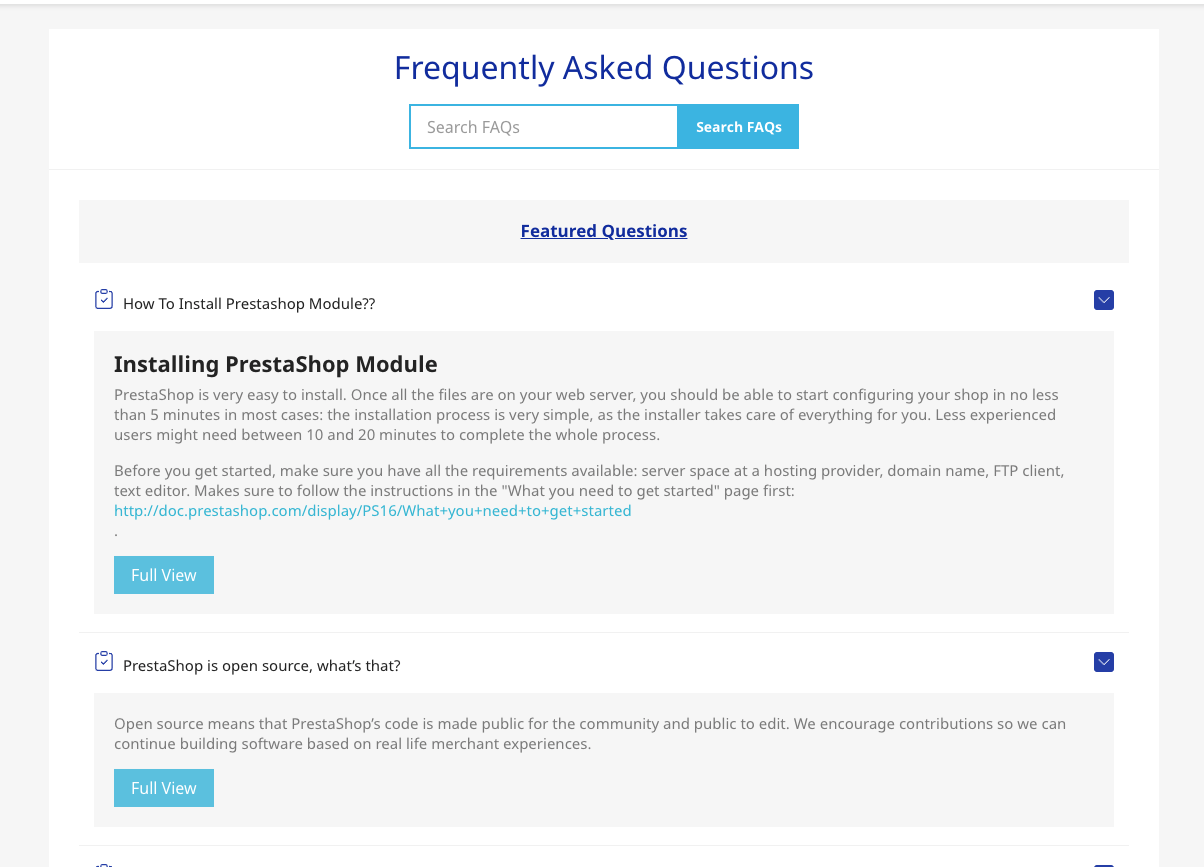Click clipboard icon beside open source question

coord(104,662)
